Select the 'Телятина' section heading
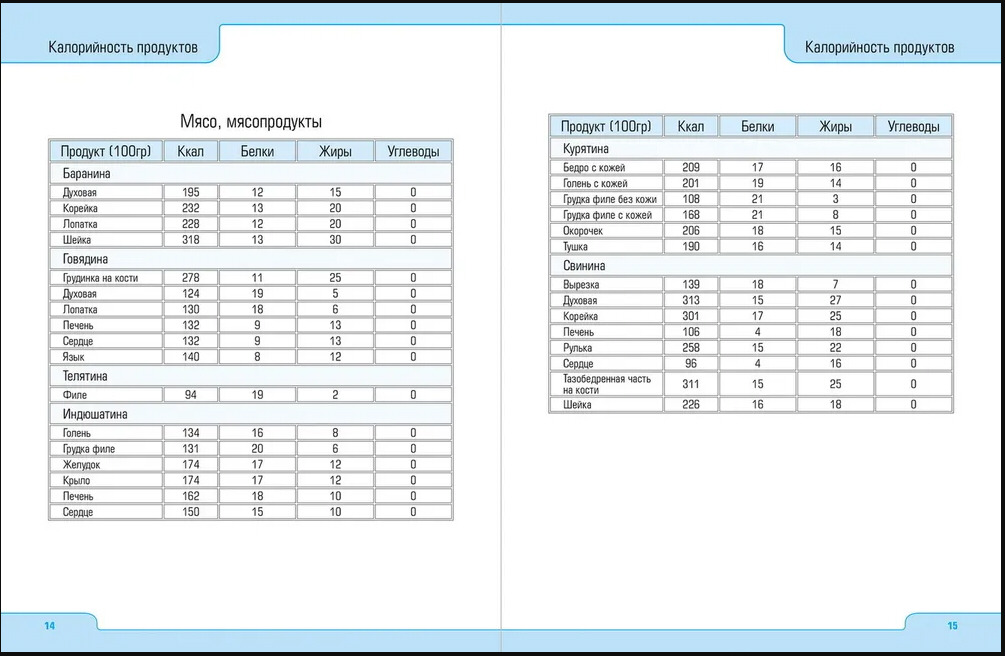The image size is (1005, 656). (x=85, y=376)
